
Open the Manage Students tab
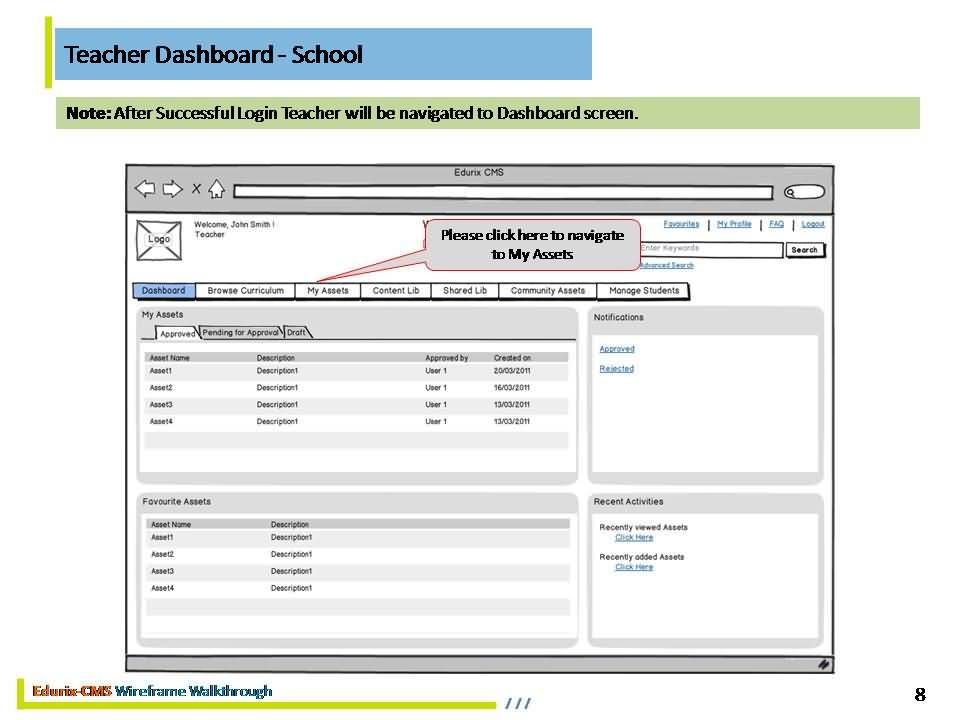pyautogui.click(x=643, y=291)
